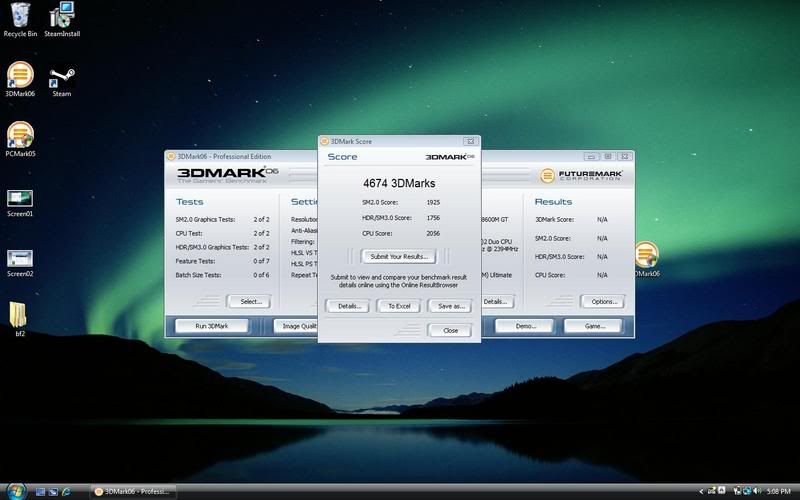
Task: Select the Screen01 image file icon
Action: [x=20, y=203]
